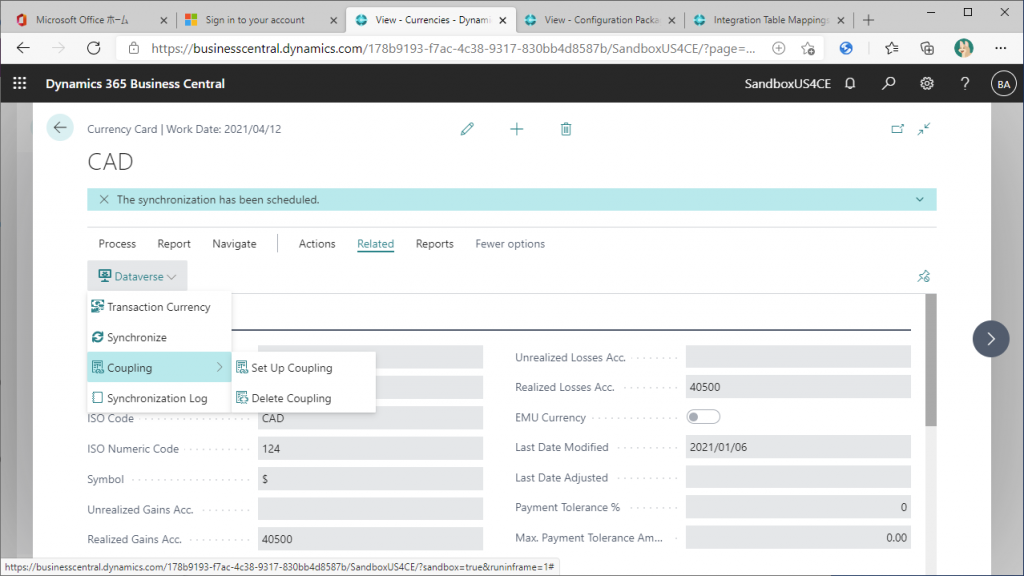
Task: Click Fewer options
Action: click(510, 244)
